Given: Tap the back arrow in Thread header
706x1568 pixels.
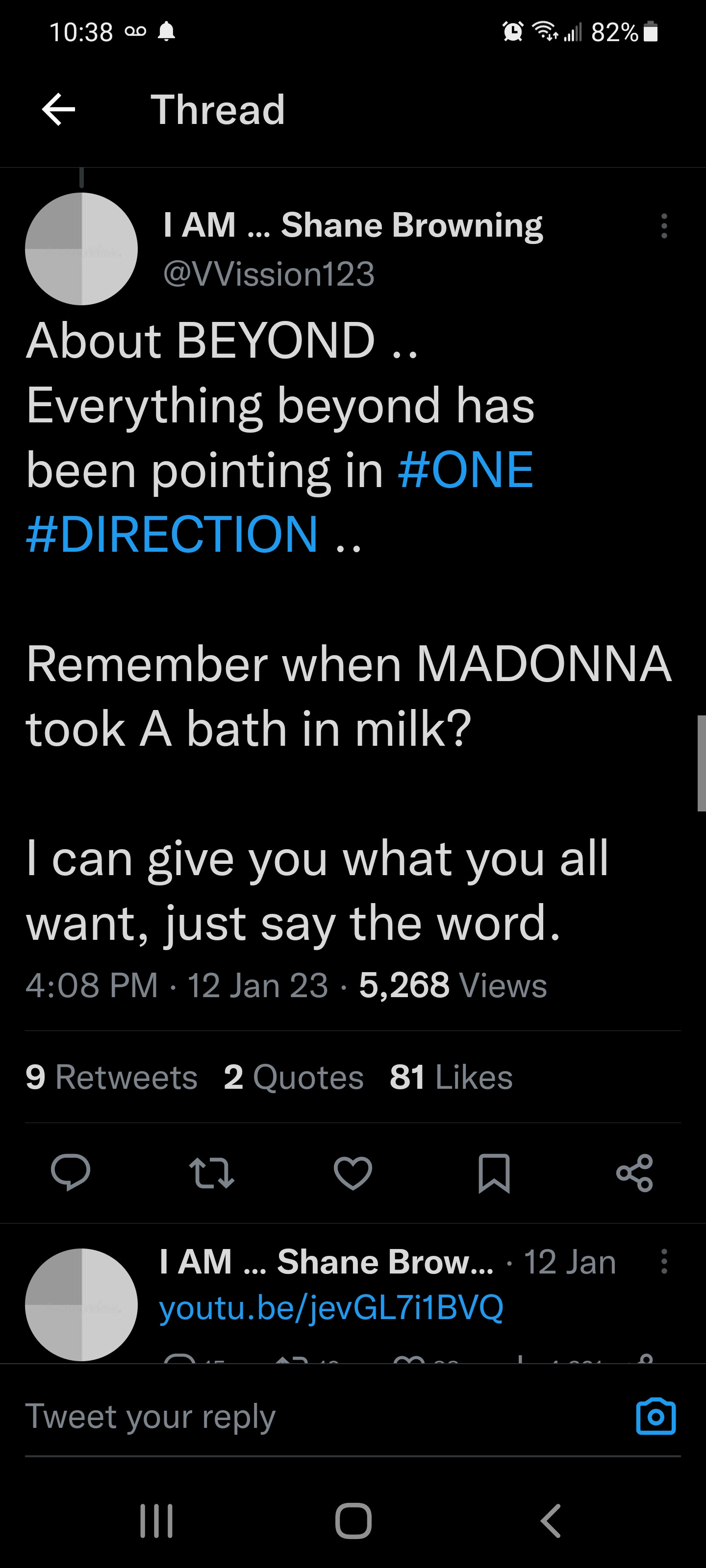Looking at the screenshot, I should click(58, 110).
